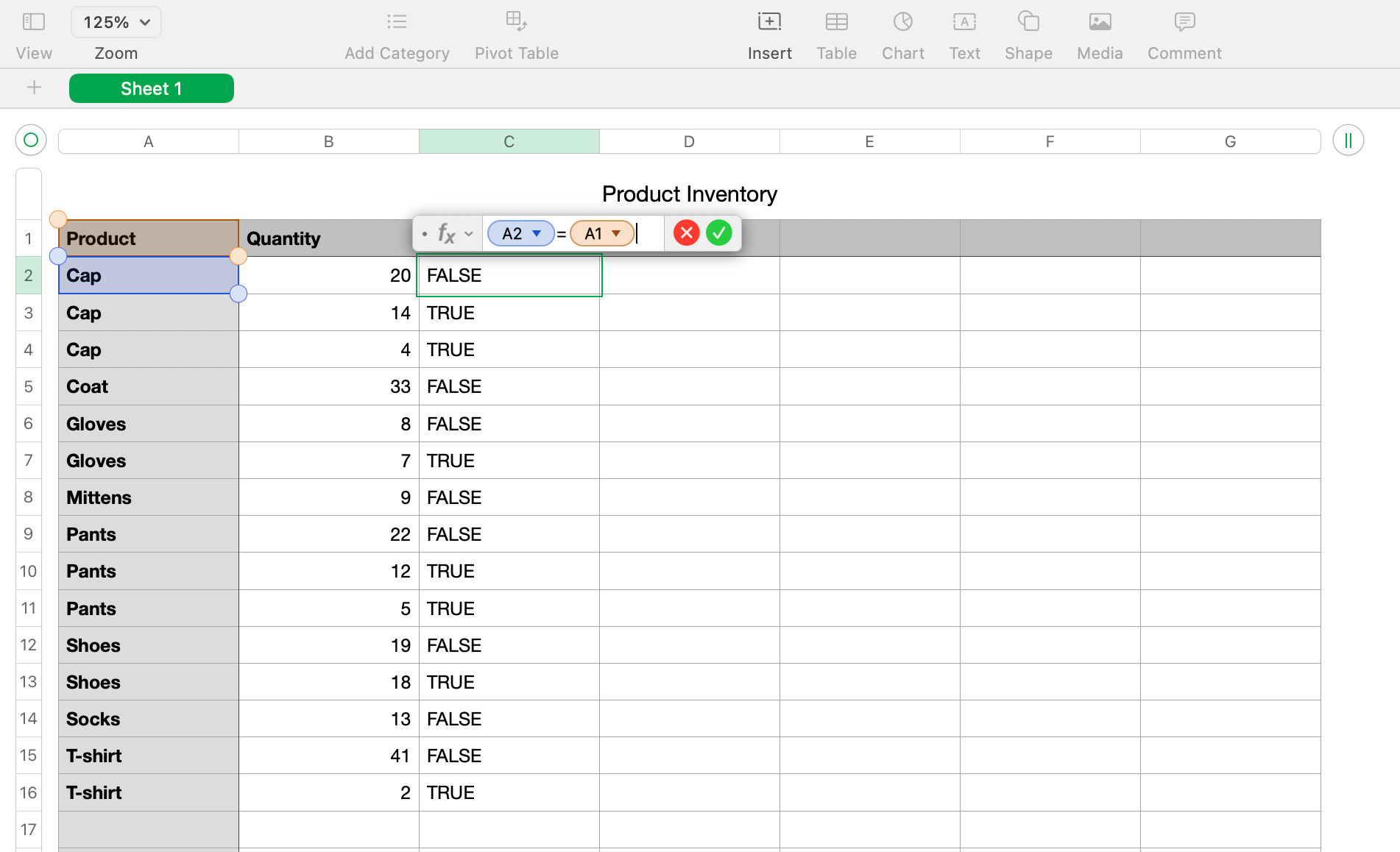Open the 125% Zoom dropdown

(x=116, y=22)
